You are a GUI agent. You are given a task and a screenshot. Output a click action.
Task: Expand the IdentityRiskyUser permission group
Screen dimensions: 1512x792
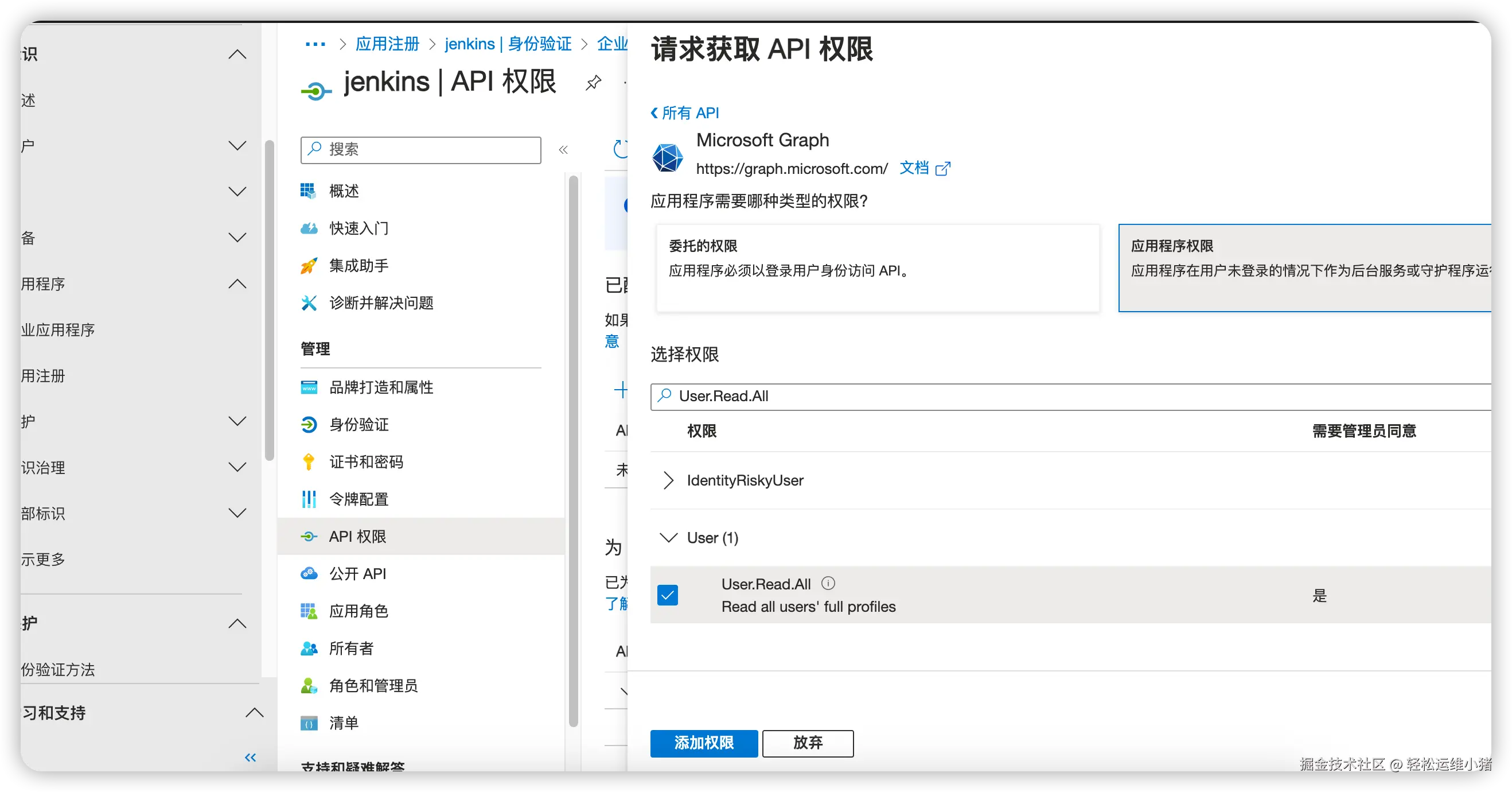tap(668, 480)
